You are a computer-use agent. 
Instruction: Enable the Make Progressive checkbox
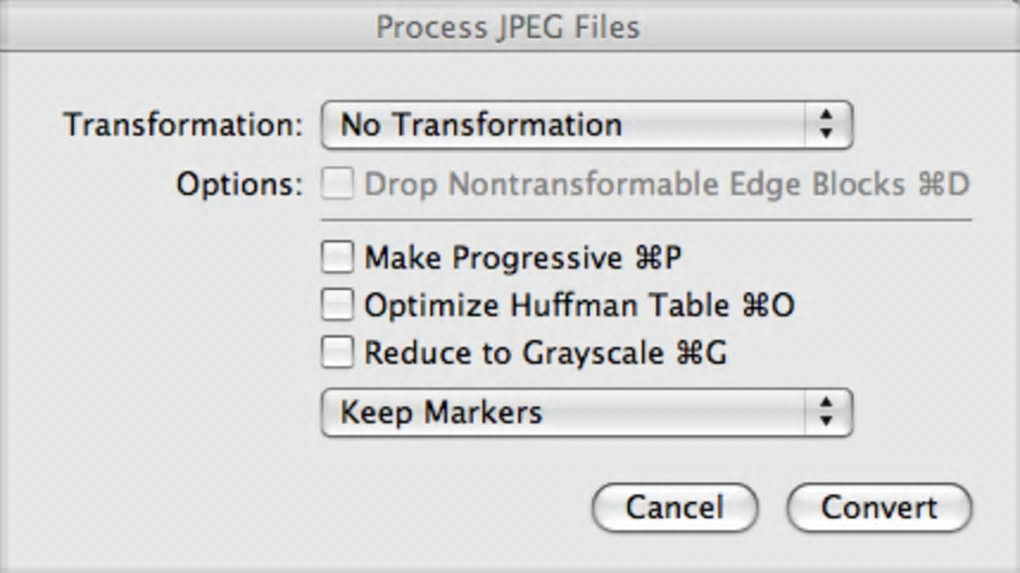pyautogui.click(x=337, y=258)
